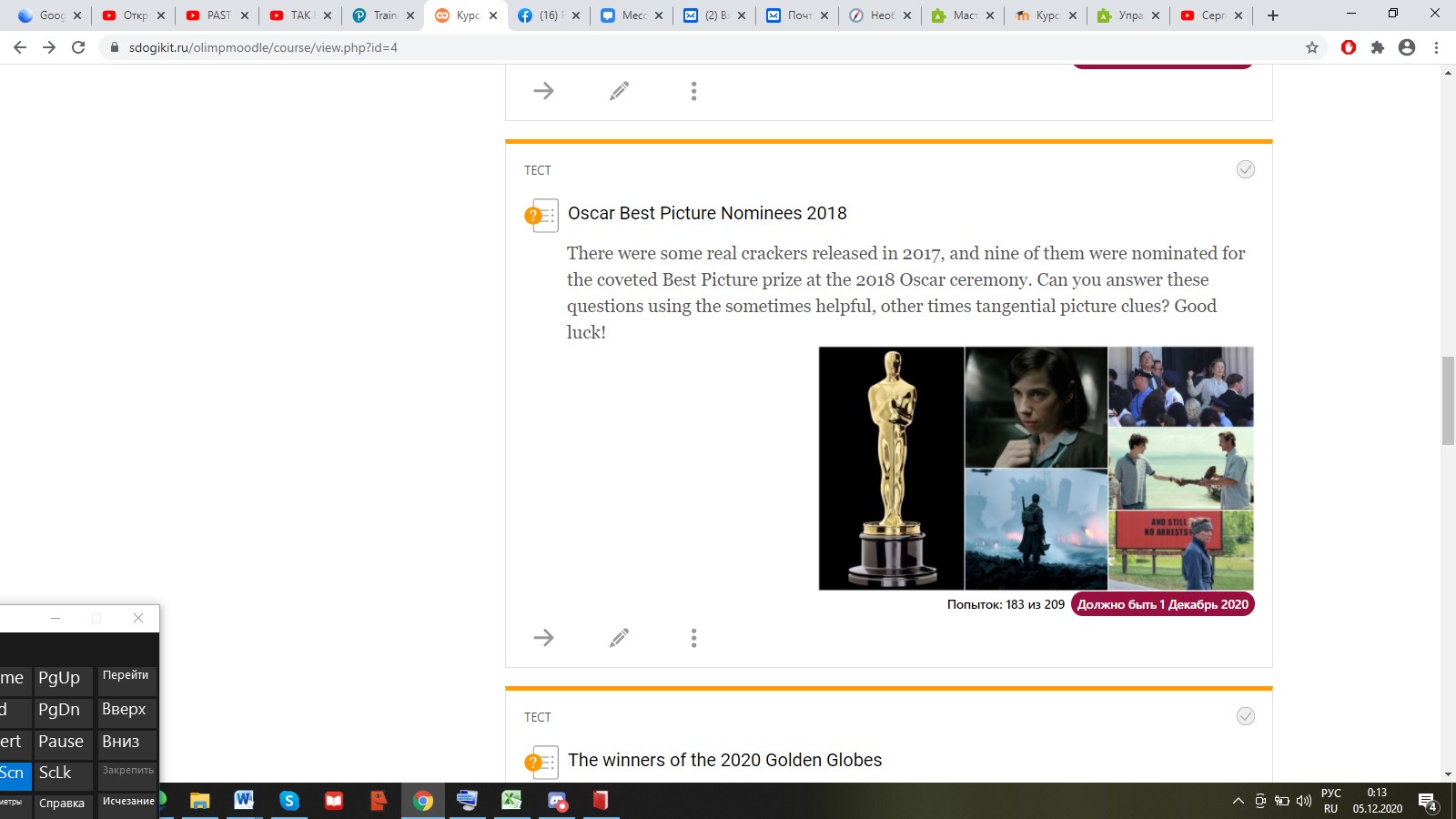
Task: Click the pencil edit icon under Oscar test
Action: (619, 638)
